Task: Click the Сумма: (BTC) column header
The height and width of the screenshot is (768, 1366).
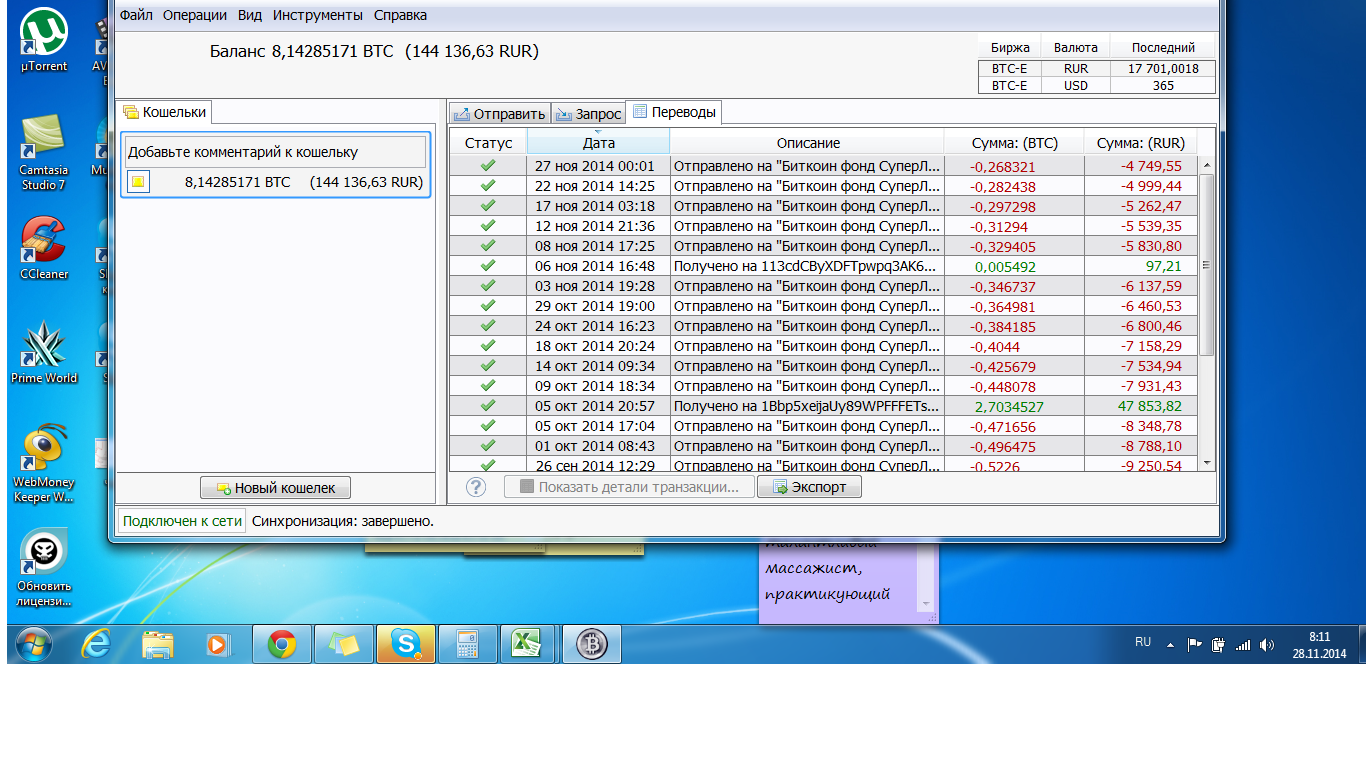Action: [1014, 143]
